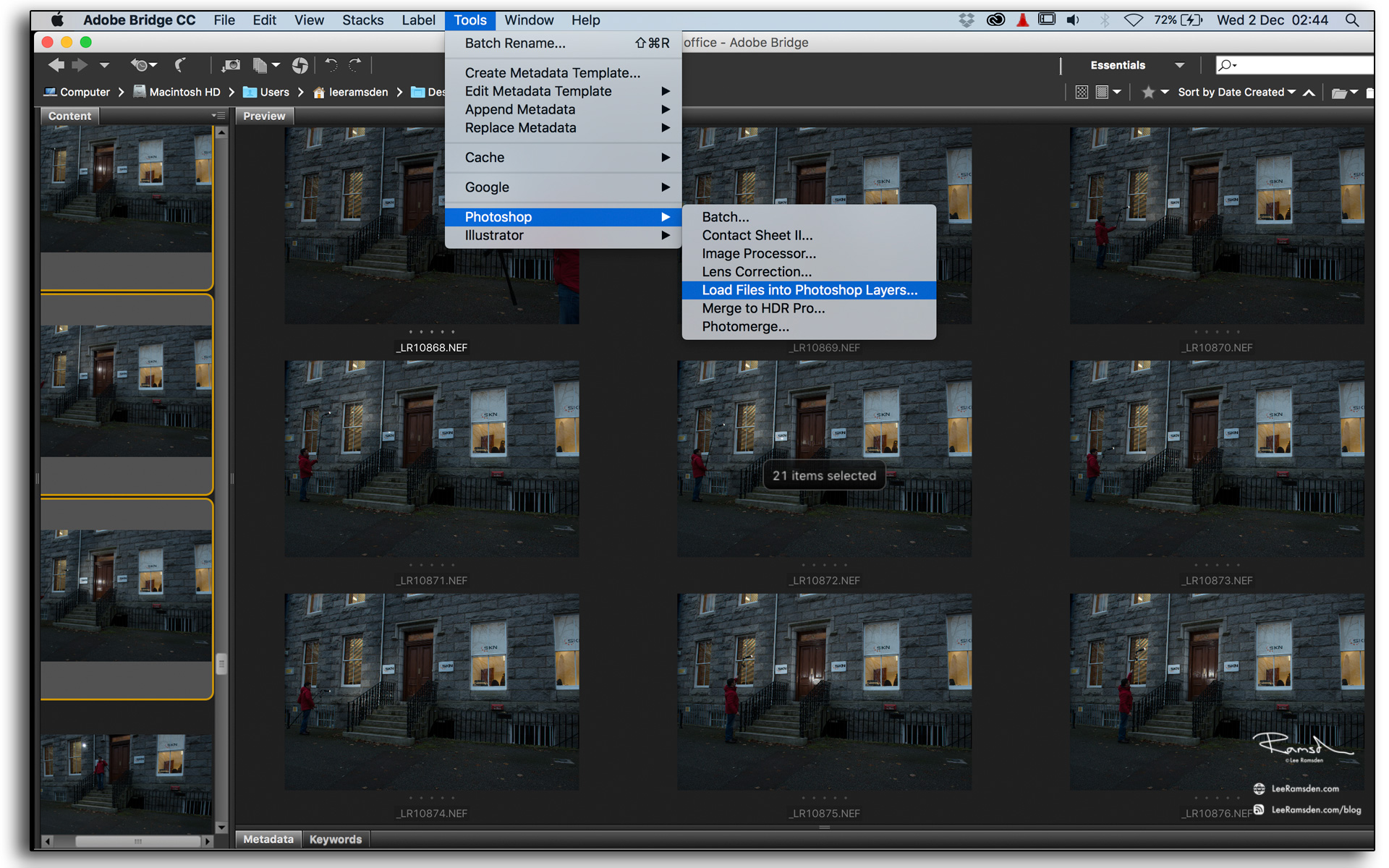This screenshot has height=868, width=1389.
Task: Open the Tools menu
Action: tap(470, 20)
